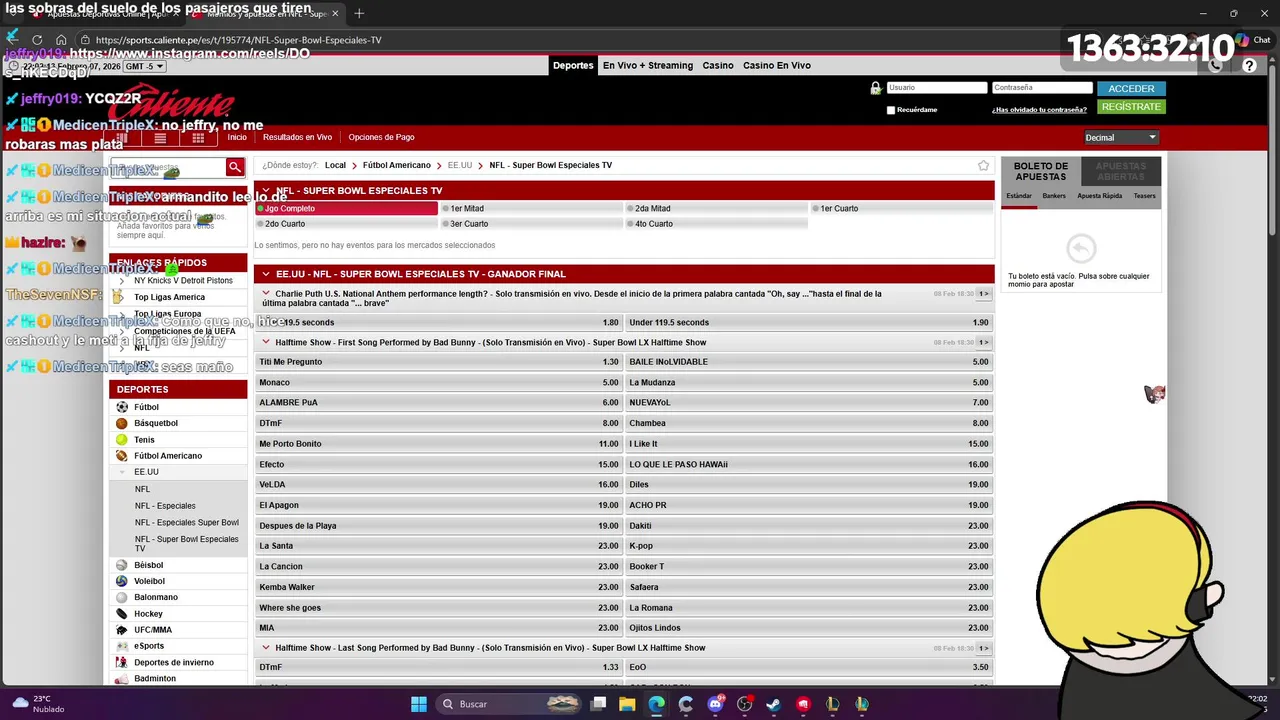The image size is (1280, 720).
Task: Expand the EE.UU tree item under Fútbol Americano
Action: point(122,472)
